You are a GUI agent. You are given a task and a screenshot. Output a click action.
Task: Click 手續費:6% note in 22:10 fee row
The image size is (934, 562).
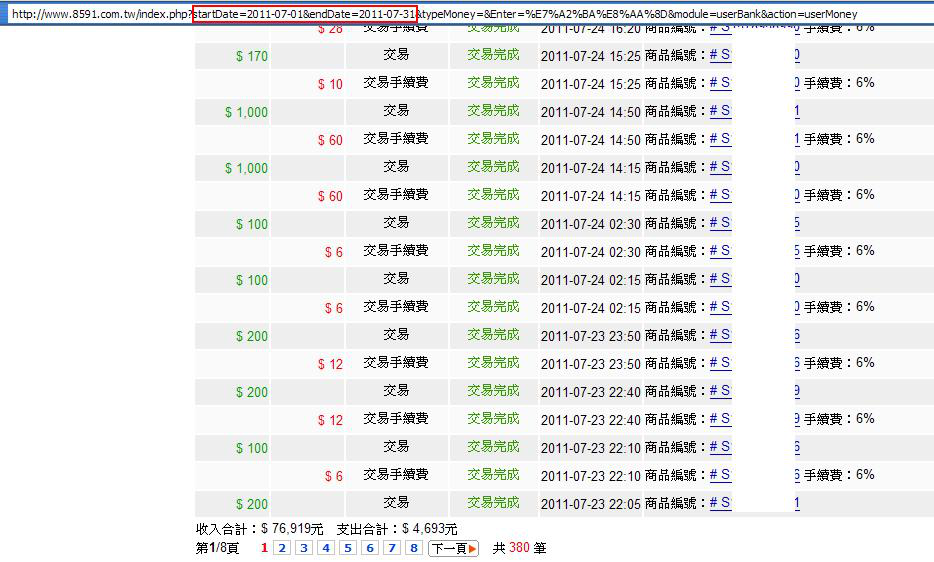point(839,475)
